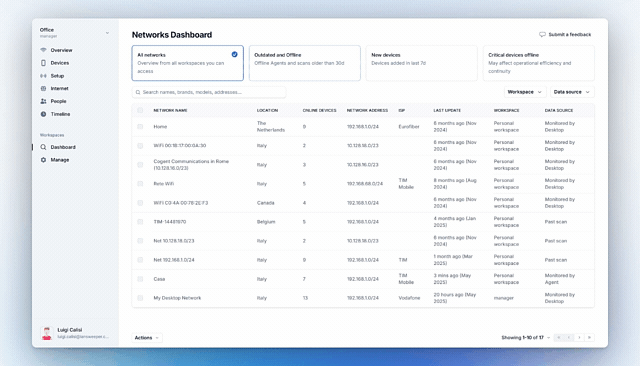Select the Outdated and Offline card
Screen dimensions: 640x366
click(304, 63)
